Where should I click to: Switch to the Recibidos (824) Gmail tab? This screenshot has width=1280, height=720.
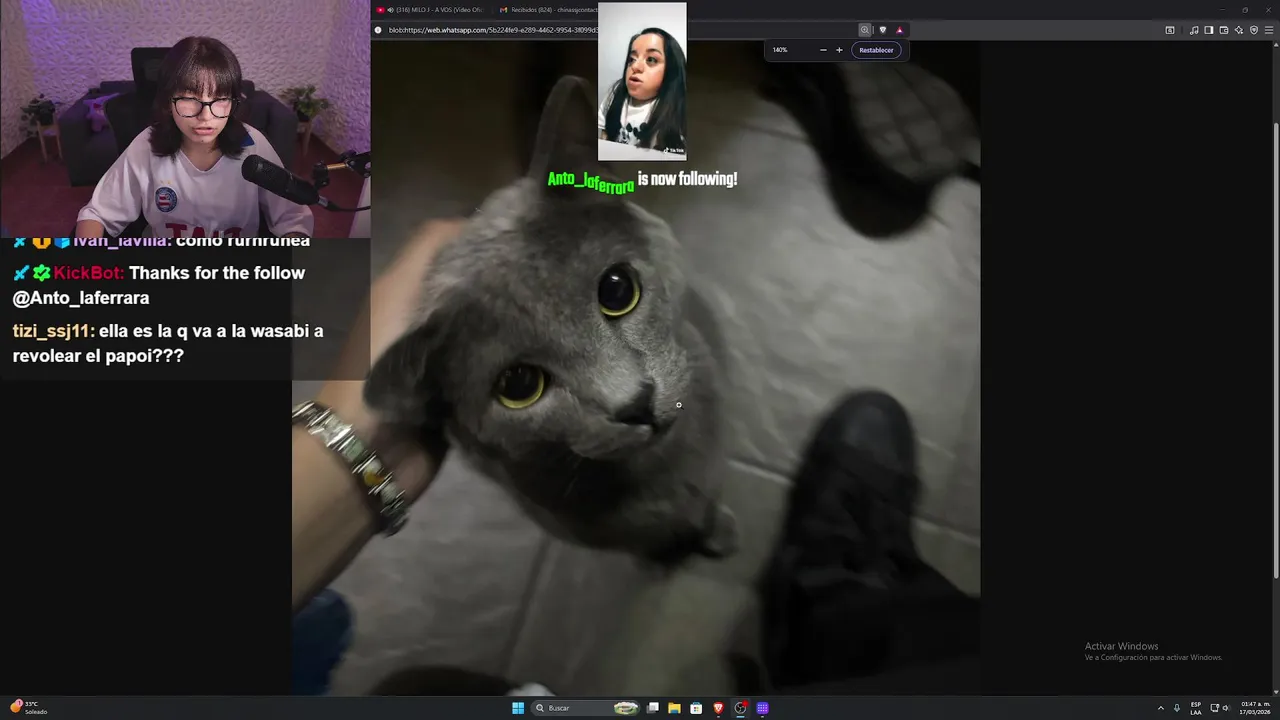(548, 10)
